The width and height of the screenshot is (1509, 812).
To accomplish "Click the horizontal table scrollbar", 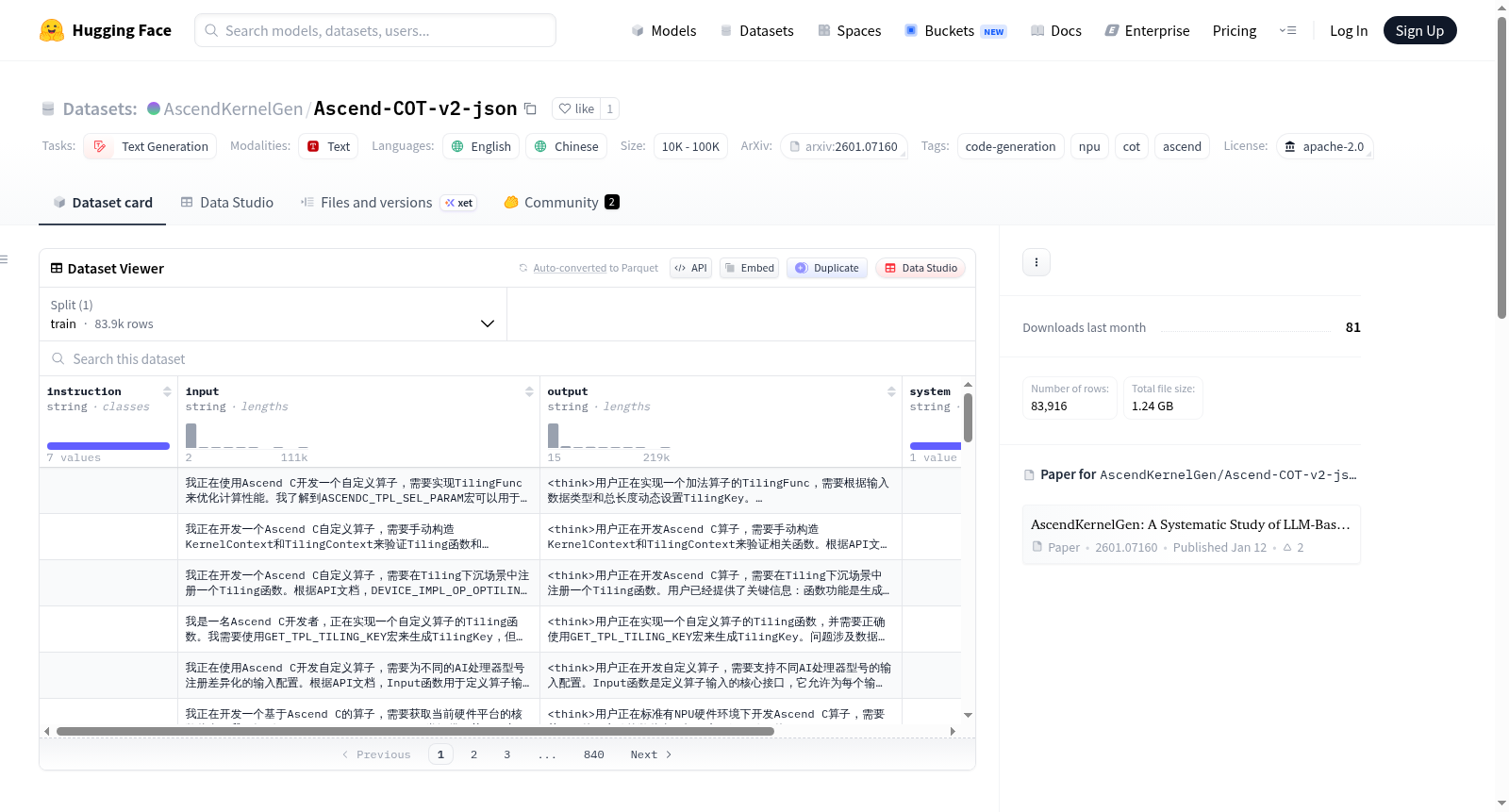I will coord(415,731).
